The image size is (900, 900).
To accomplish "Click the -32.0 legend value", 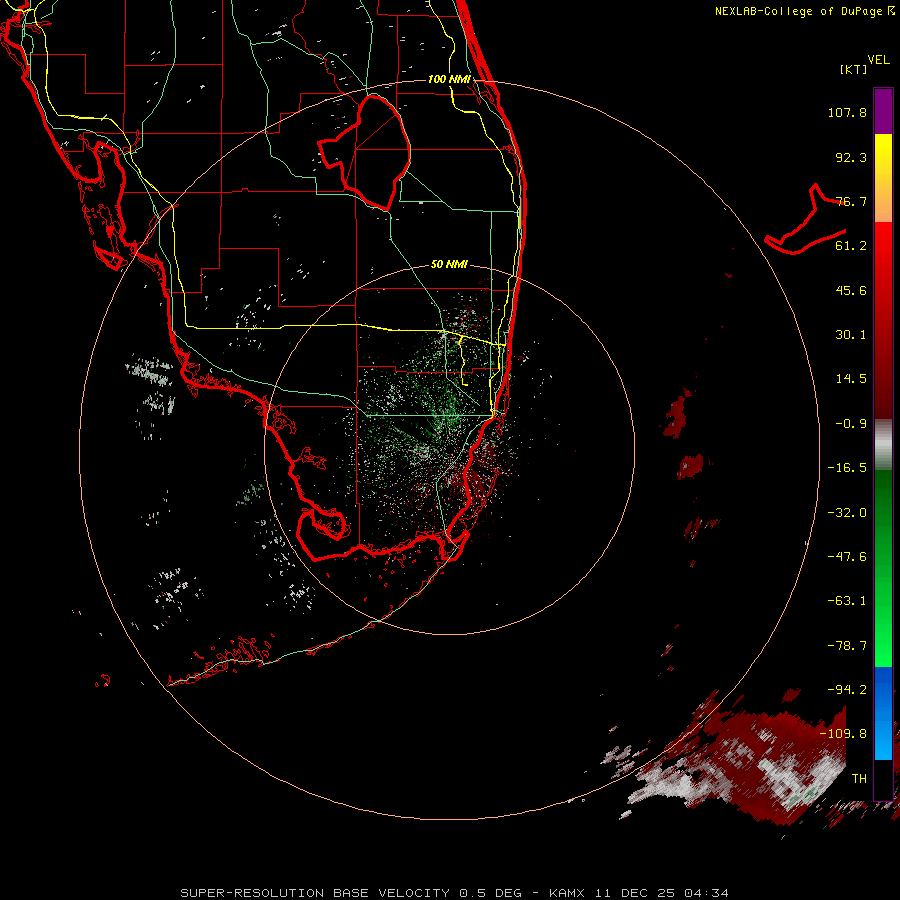I will [x=847, y=513].
